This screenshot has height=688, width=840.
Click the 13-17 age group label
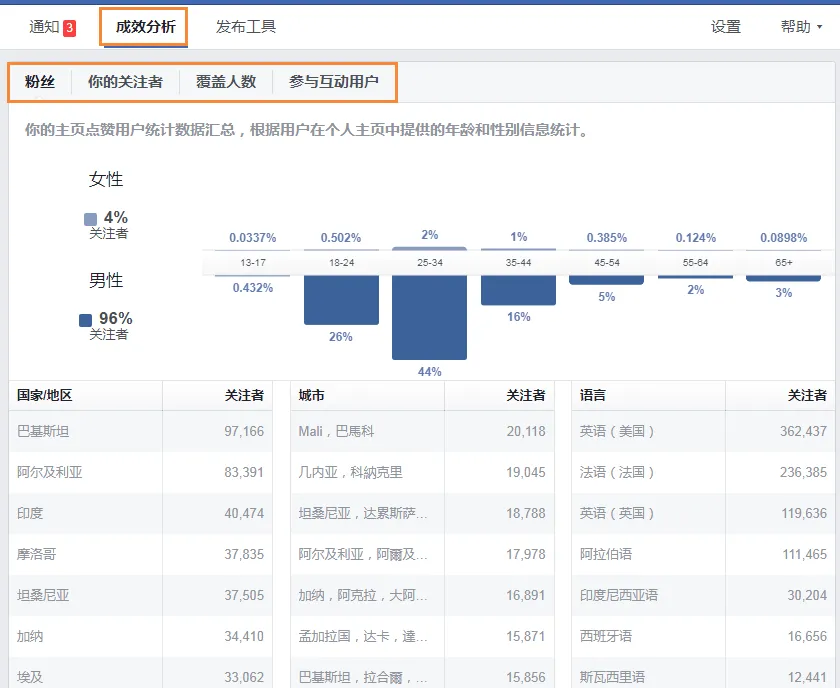[253, 263]
